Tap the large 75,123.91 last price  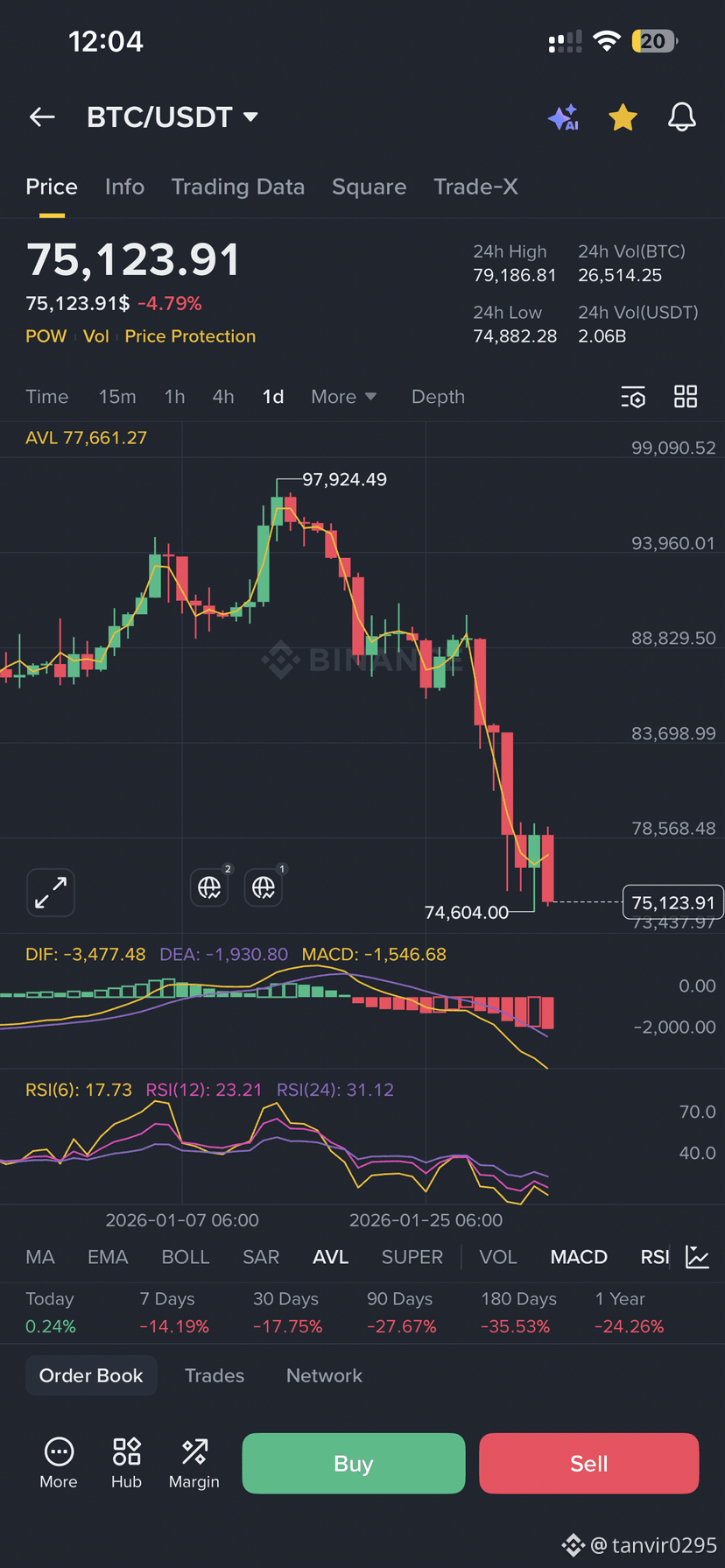[133, 260]
